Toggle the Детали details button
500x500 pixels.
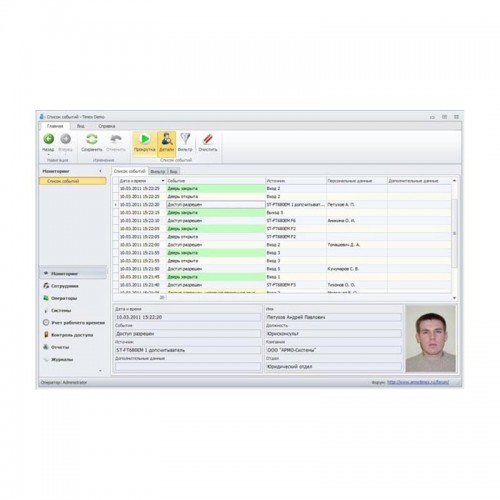(x=166, y=143)
